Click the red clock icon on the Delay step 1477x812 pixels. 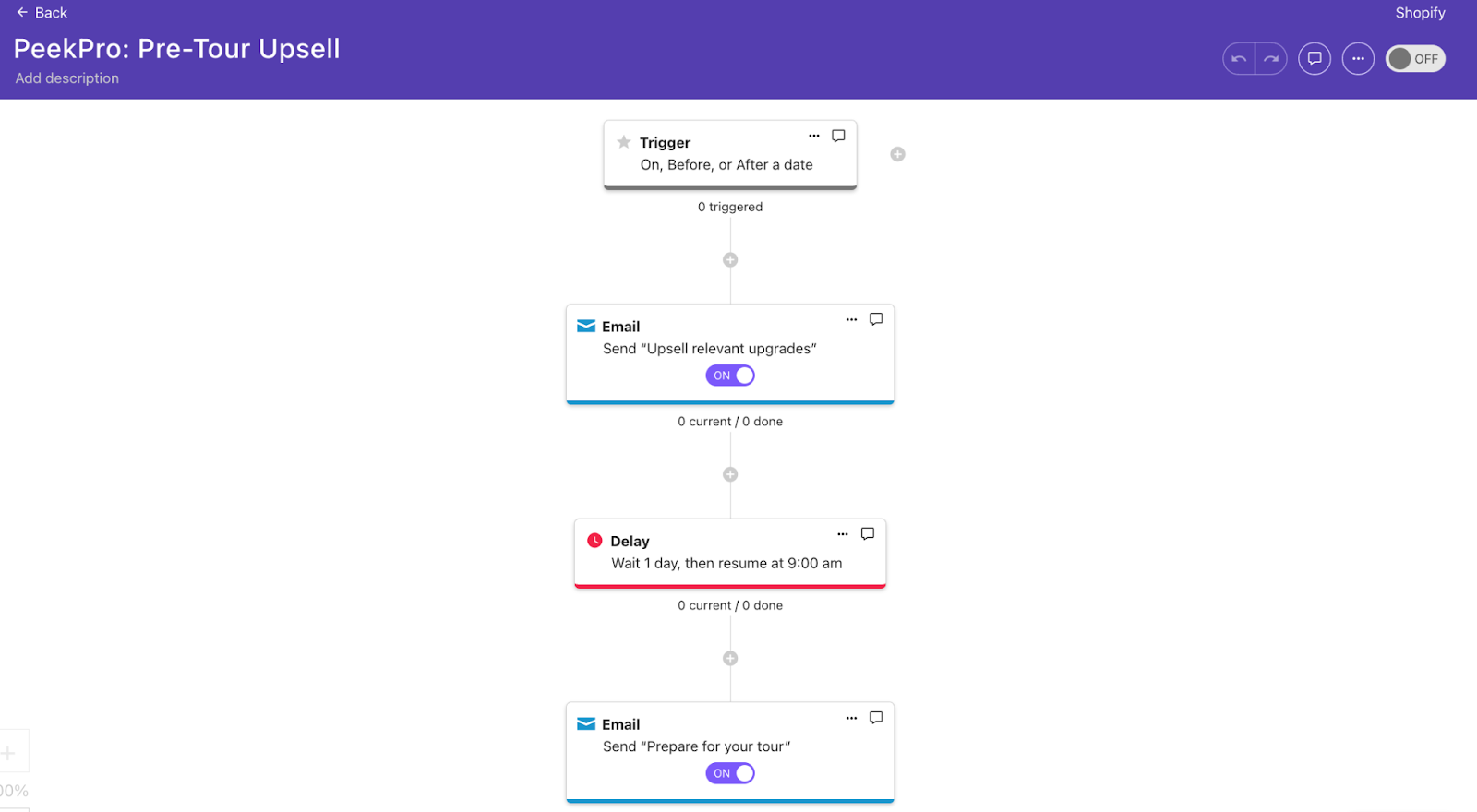(x=595, y=540)
